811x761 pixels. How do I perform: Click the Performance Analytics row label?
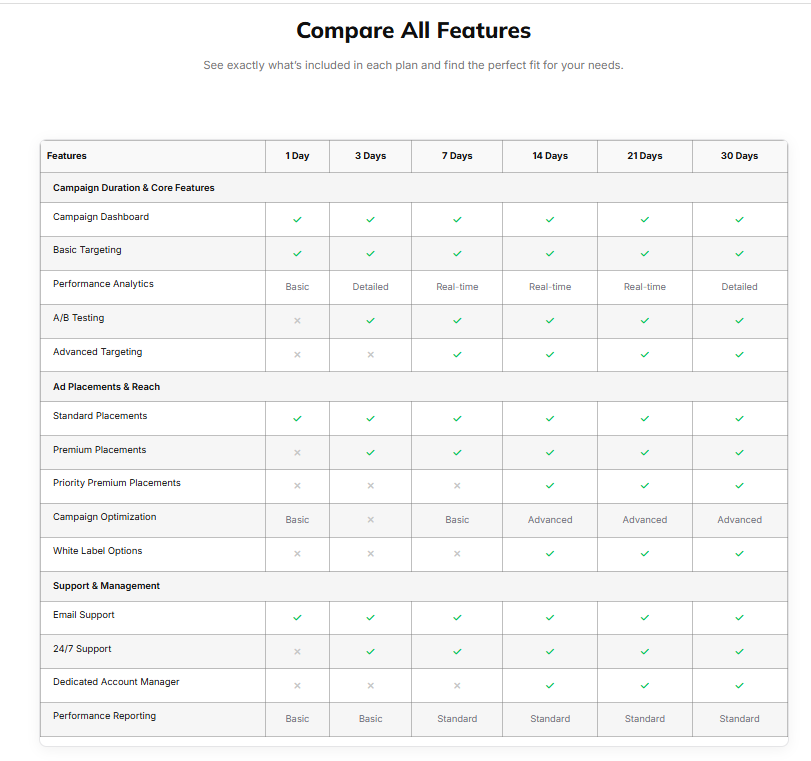point(103,284)
